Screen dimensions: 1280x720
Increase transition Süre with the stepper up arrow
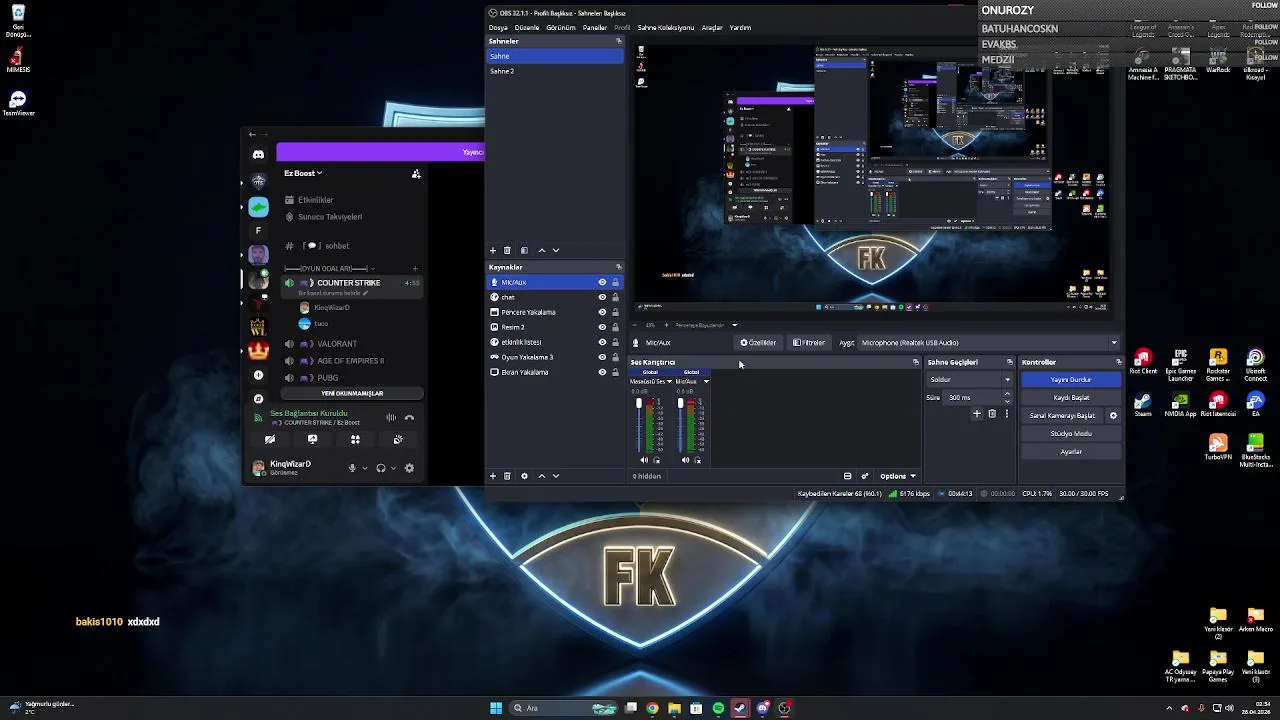[x=1007, y=395]
